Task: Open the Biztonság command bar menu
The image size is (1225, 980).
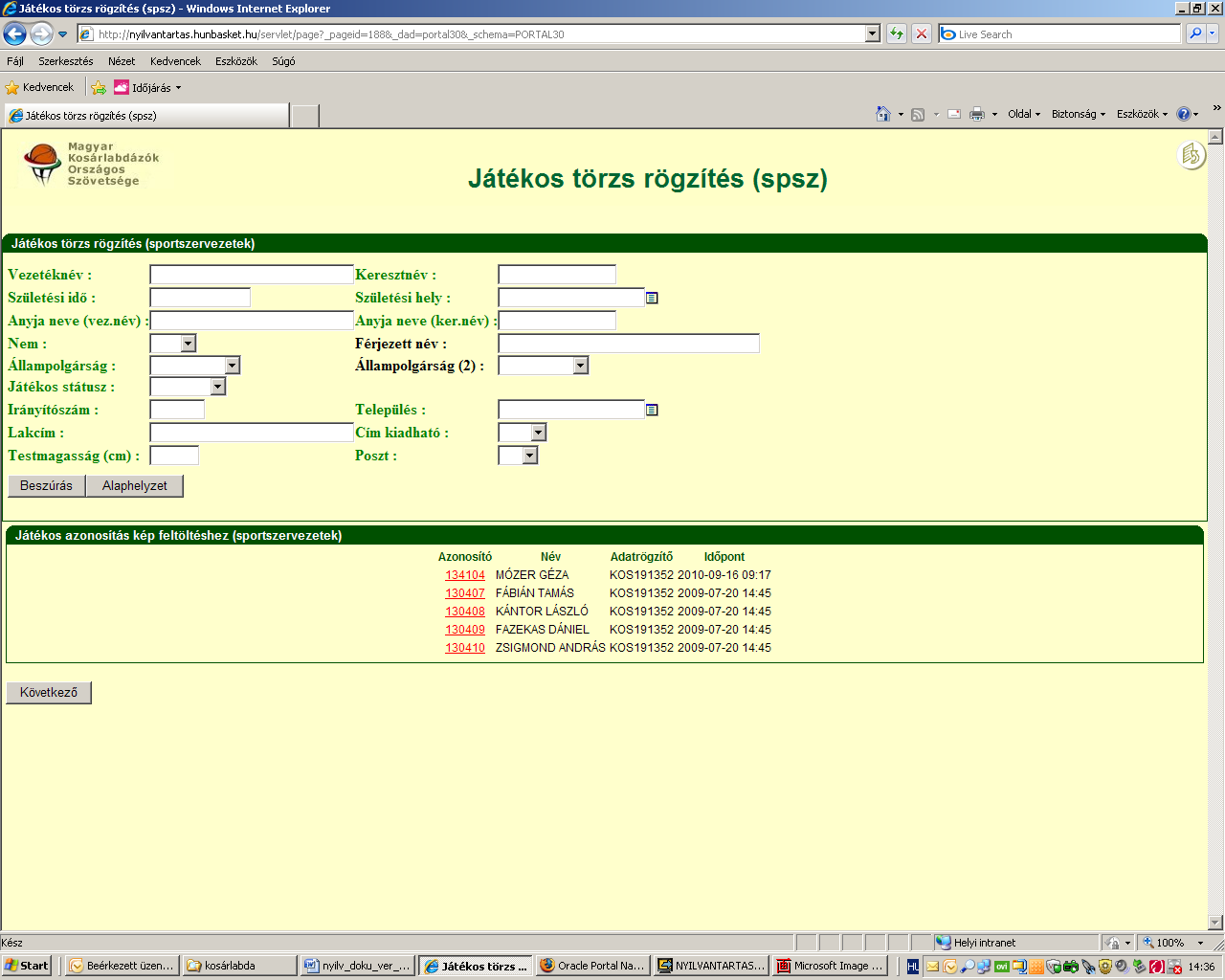Action: click(x=1079, y=114)
